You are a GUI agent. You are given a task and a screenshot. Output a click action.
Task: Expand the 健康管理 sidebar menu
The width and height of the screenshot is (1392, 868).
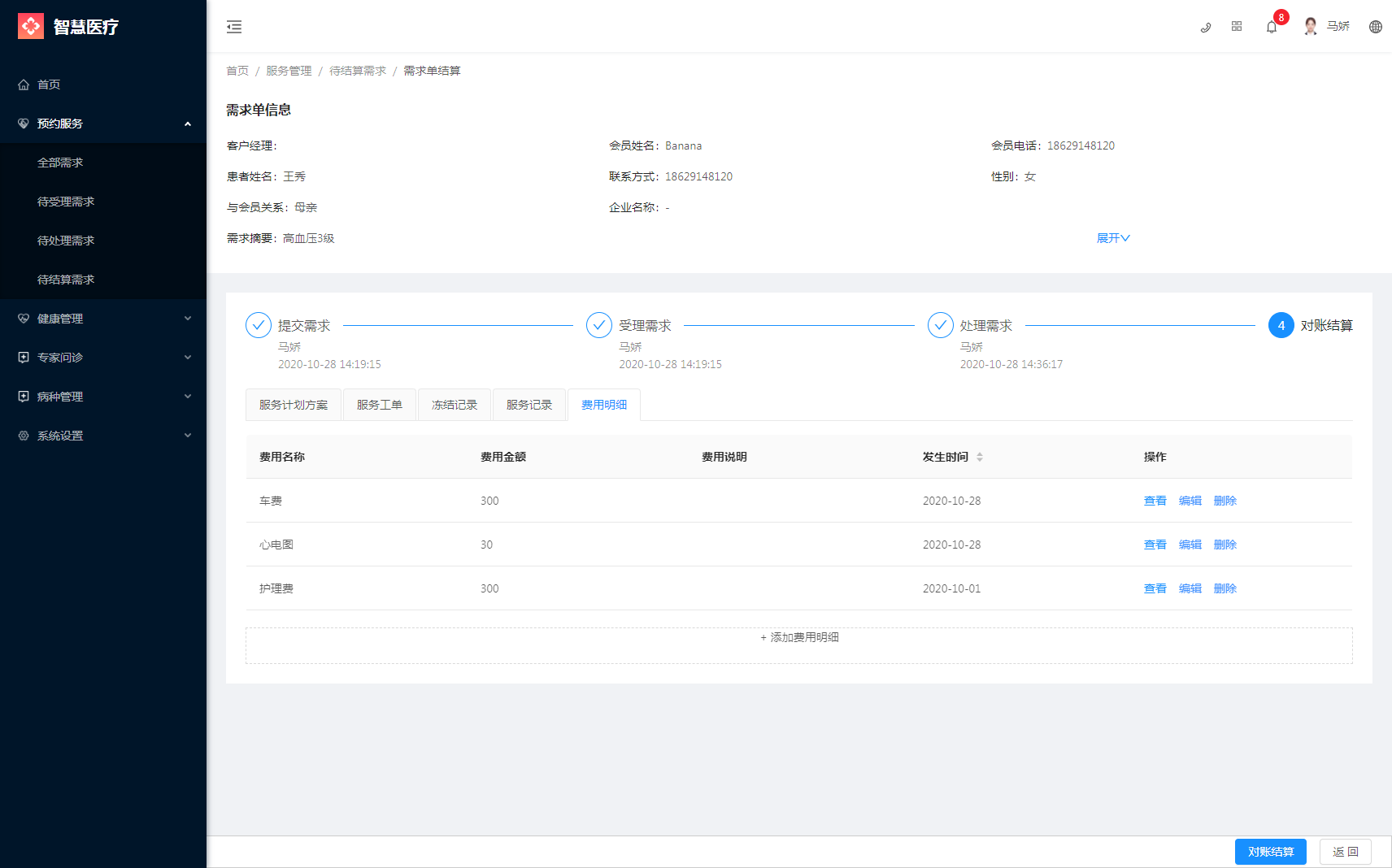click(x=103, y=319)
